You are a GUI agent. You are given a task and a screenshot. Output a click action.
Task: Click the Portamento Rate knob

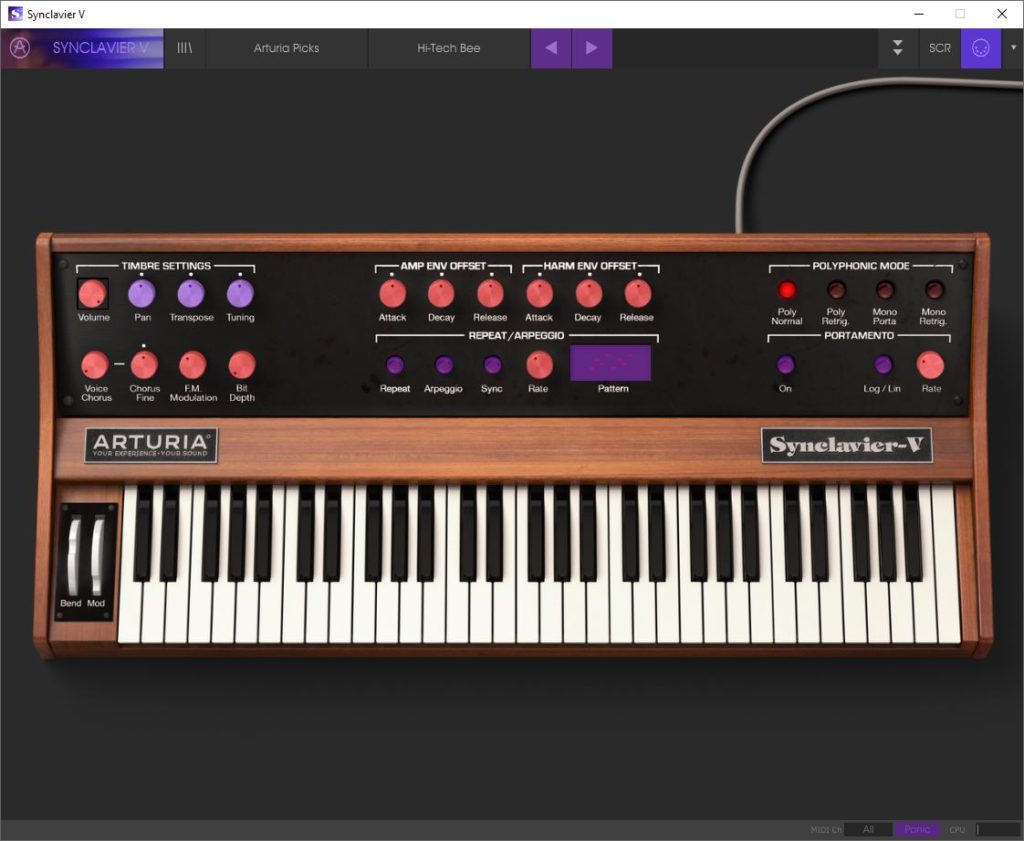pyautogui.click(x=931, y=365)
